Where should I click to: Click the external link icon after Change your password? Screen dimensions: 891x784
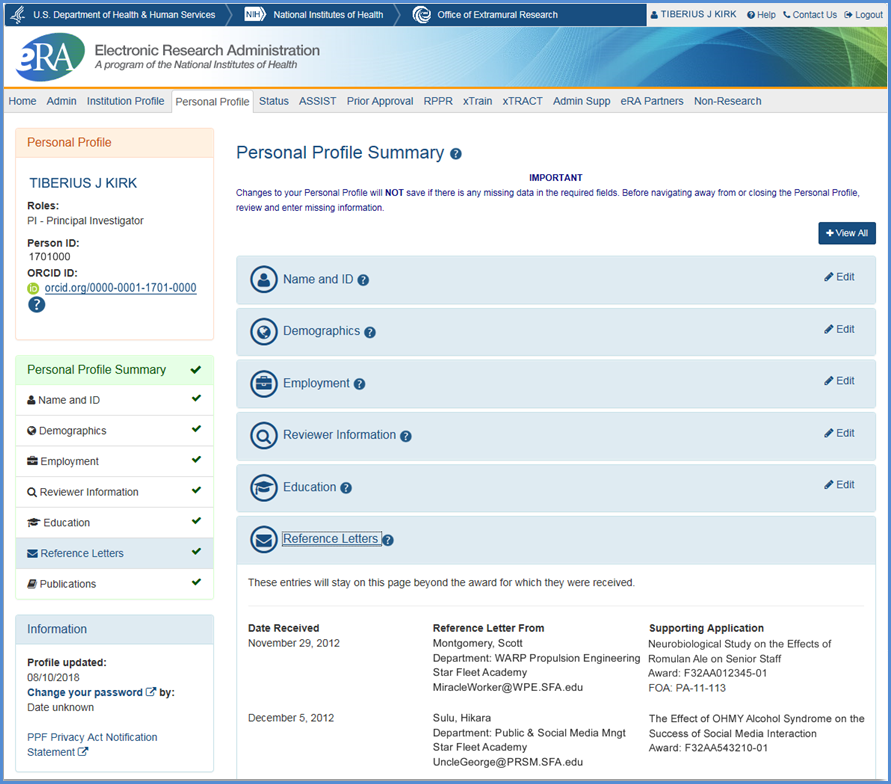point(151,692)
